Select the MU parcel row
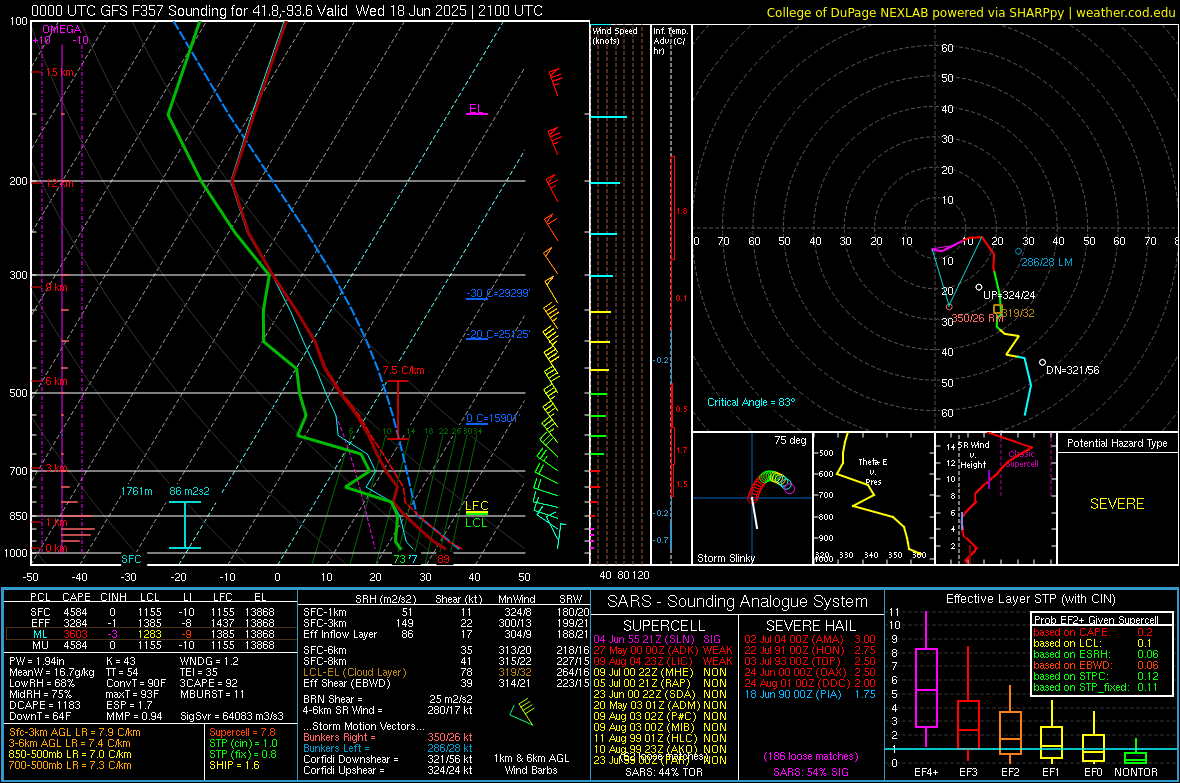The height and width of the screenshot is (783, 1180). 150,645
